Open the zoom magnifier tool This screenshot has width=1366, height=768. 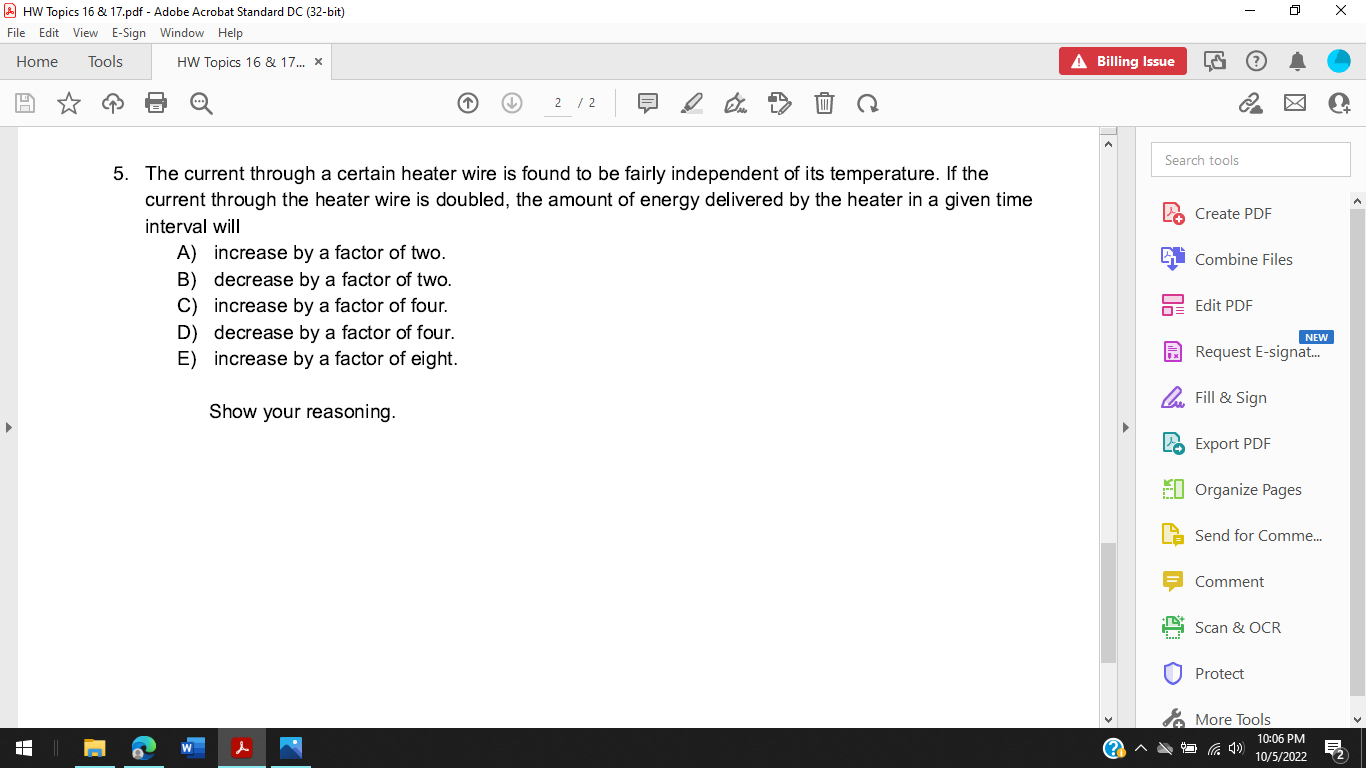tap(200, 103)
